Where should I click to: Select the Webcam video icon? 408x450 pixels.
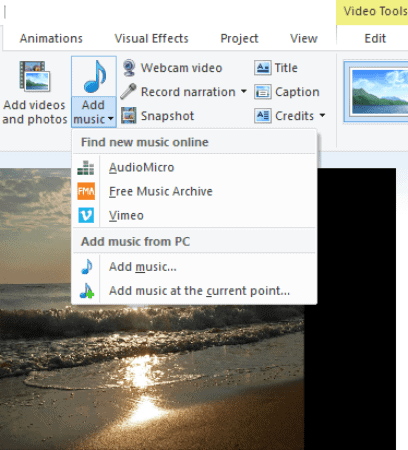click(129, 68)
